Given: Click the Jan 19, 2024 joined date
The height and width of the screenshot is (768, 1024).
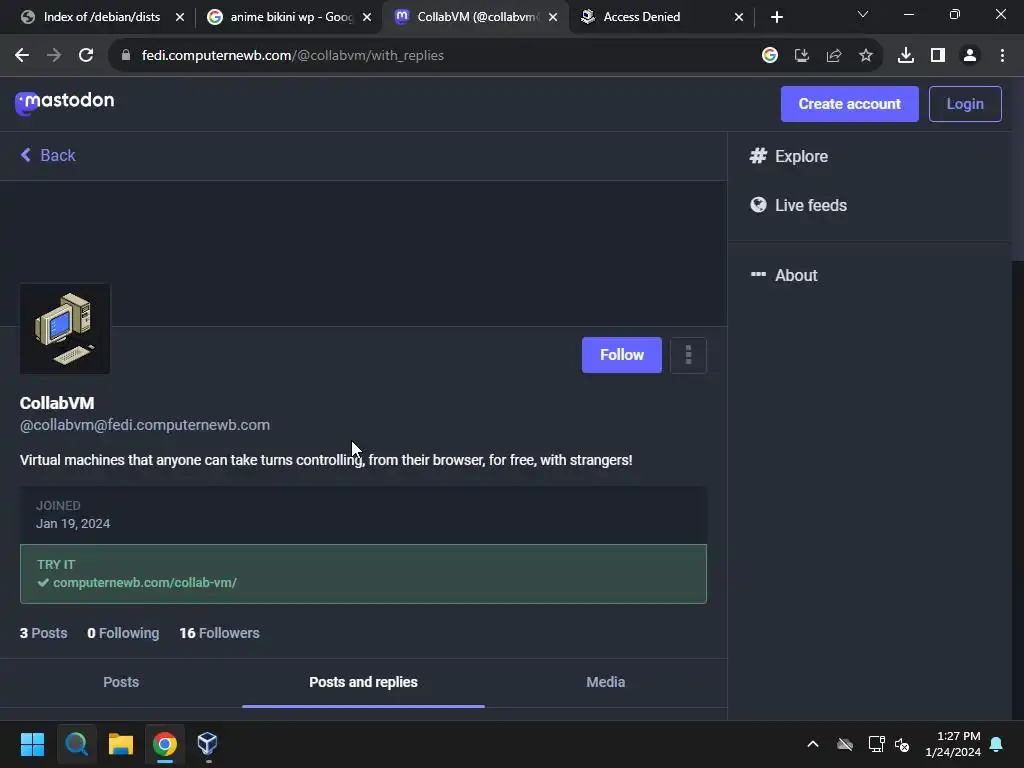Looking at the screenshot, I should coord(73,524).
